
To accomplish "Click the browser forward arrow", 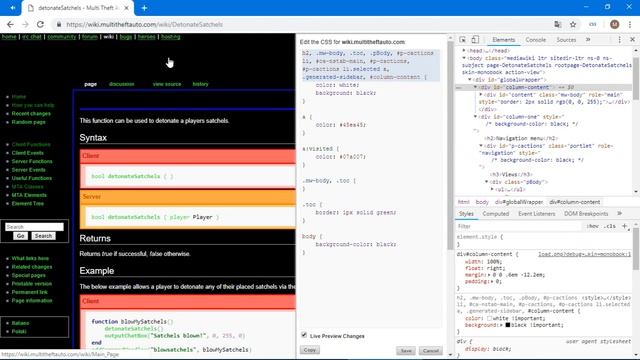I will pos(25,24).
